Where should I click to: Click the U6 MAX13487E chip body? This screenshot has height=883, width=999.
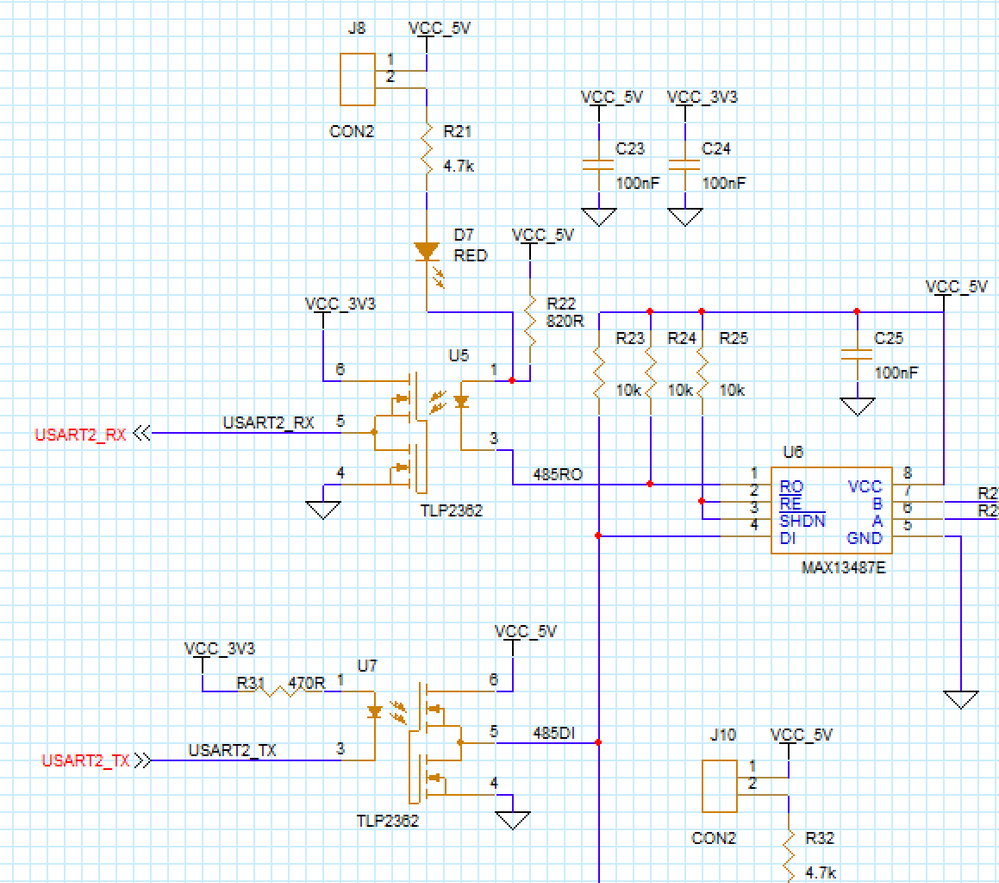point(831,510)
